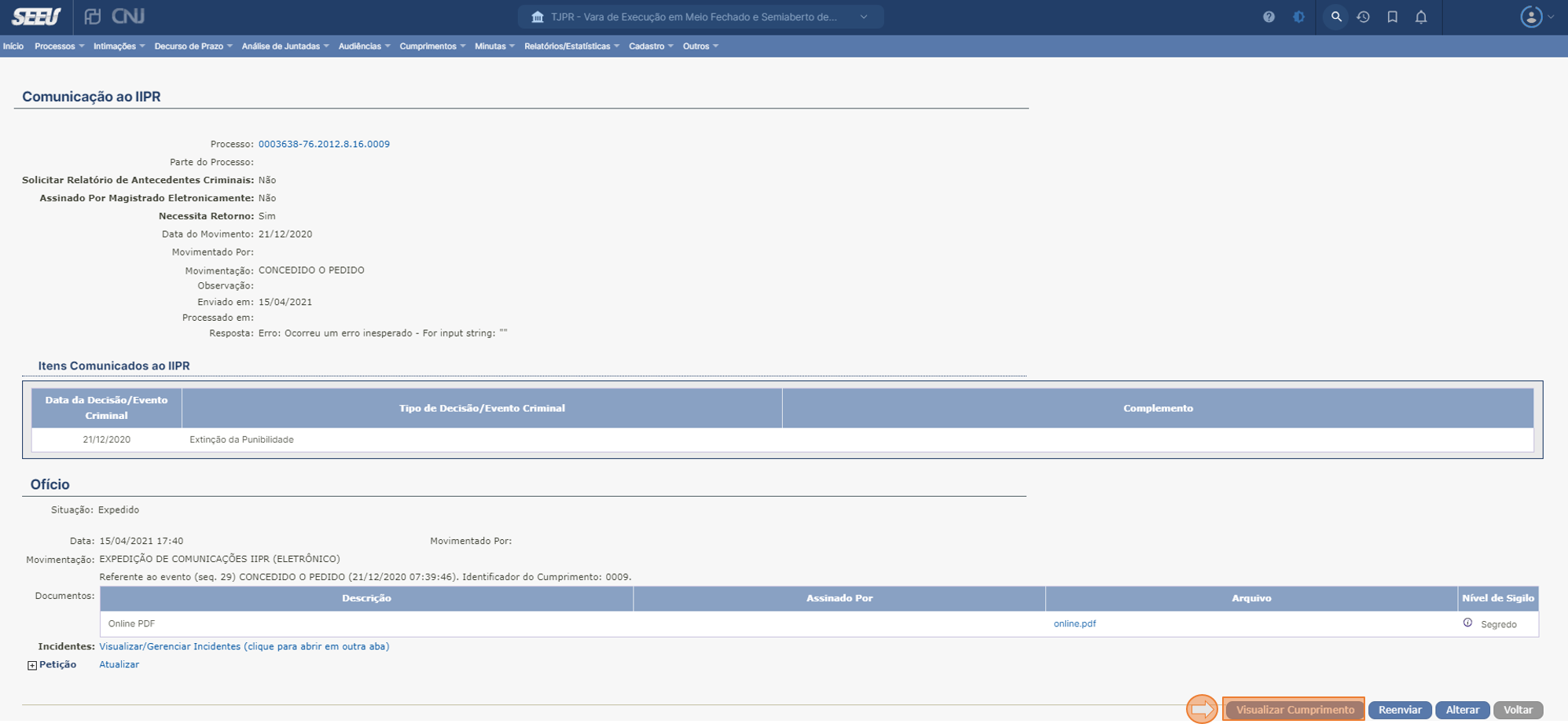
Task: Toggle the dark/light contrast theme
Action: pos(1298,17)
